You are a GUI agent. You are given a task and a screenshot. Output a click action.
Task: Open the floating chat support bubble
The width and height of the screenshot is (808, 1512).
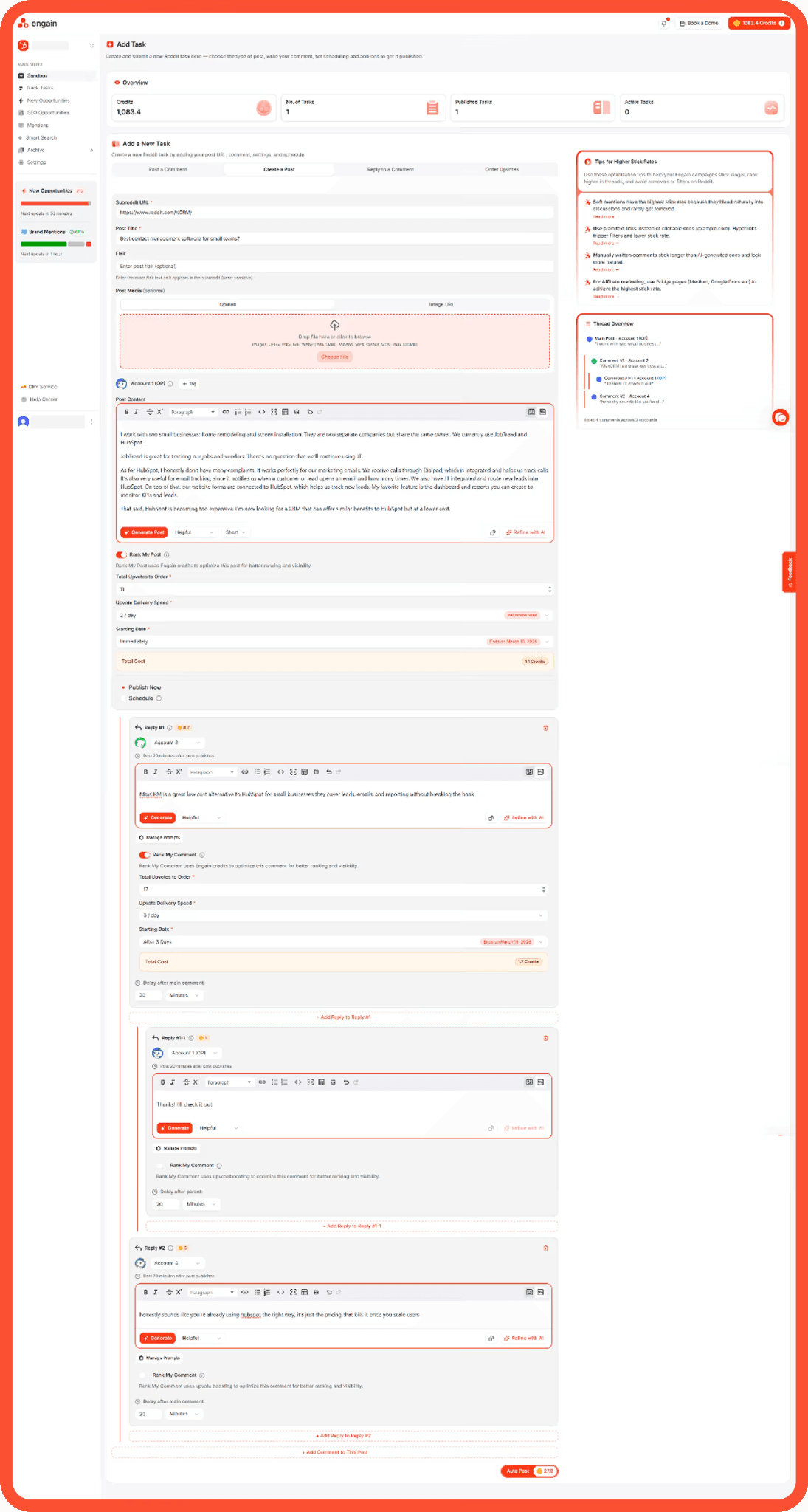pos(780,418)
